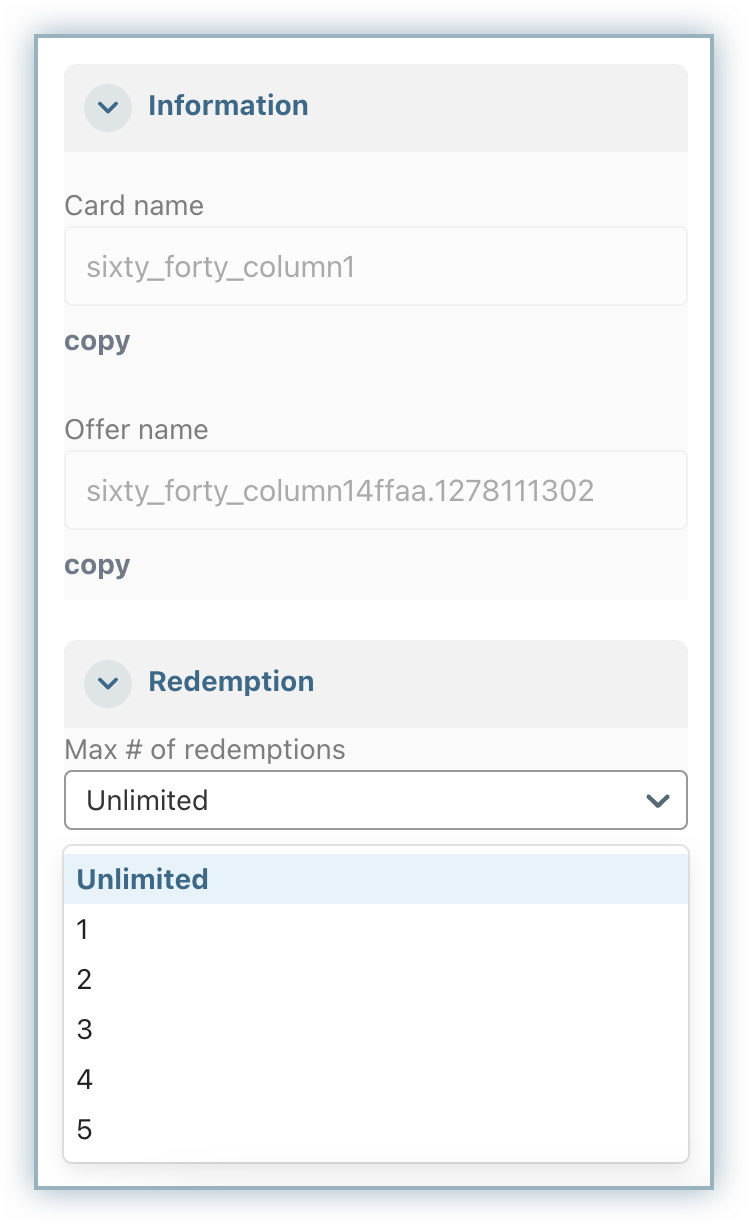Choose the highlighted Unlimited option in list
This screenshot has width=748, height=1224.
(143, 880)
